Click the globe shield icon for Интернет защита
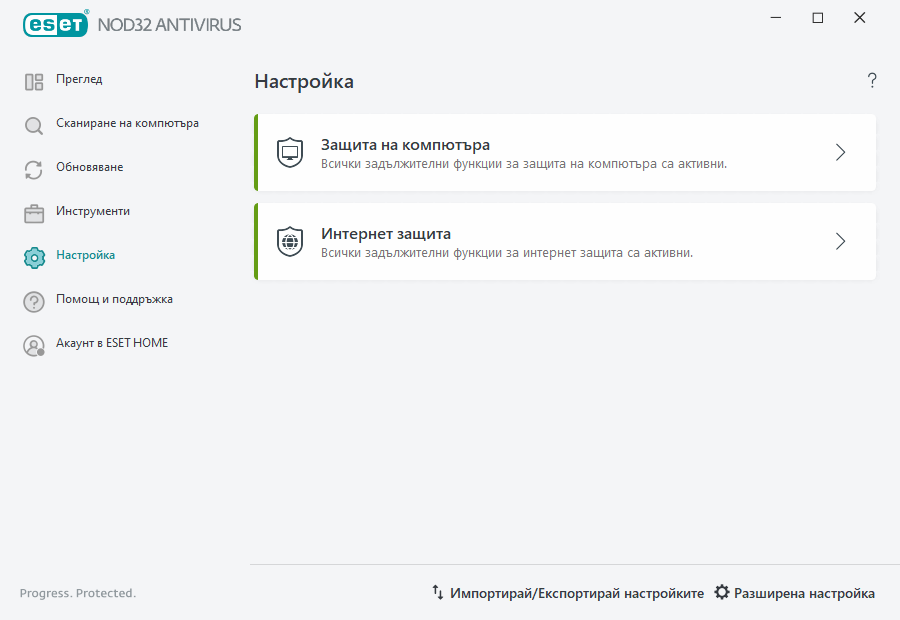 (x=289, y=241)
